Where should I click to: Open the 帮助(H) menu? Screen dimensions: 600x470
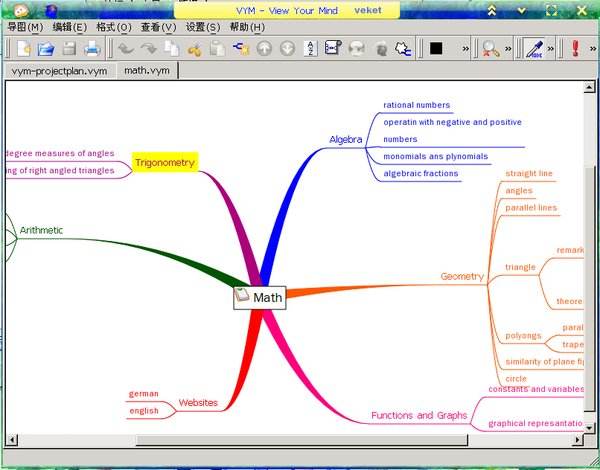[x=247, y=27]
